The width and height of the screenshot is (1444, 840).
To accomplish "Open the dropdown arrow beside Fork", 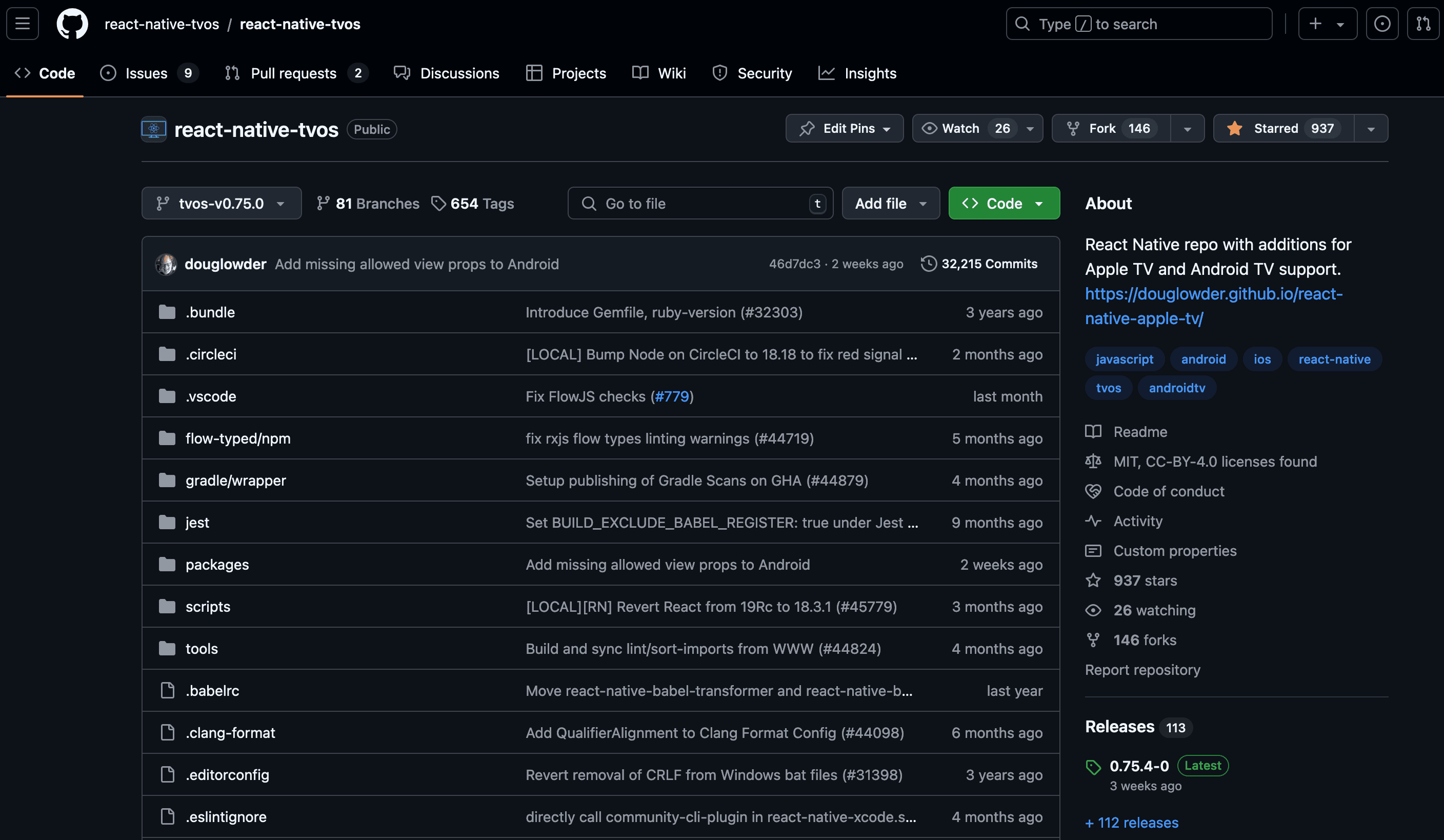I will [x=1187, y=128].
